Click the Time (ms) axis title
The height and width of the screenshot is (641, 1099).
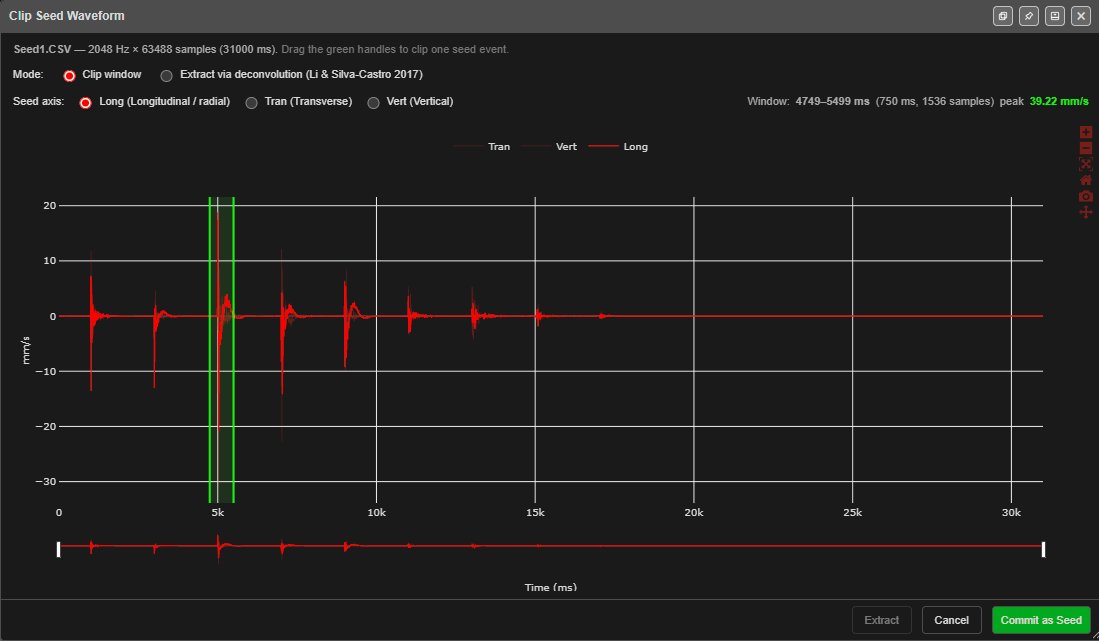coord(551,587)
